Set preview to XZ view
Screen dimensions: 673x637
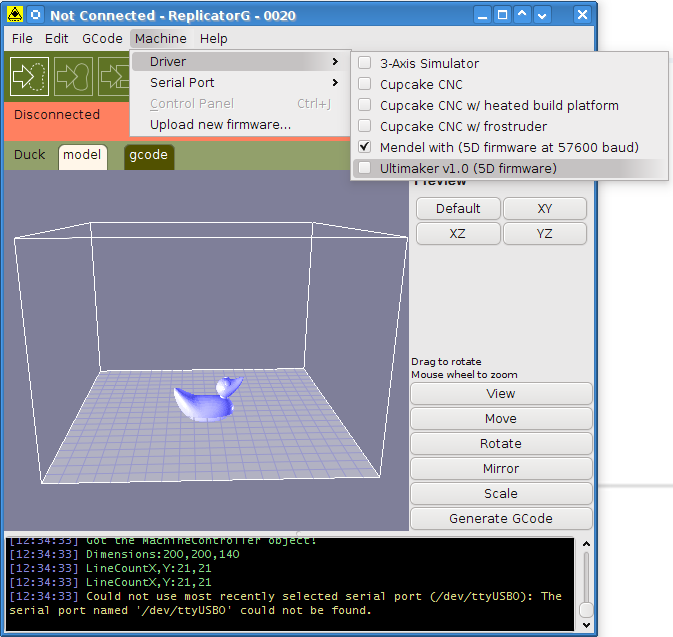458,234
